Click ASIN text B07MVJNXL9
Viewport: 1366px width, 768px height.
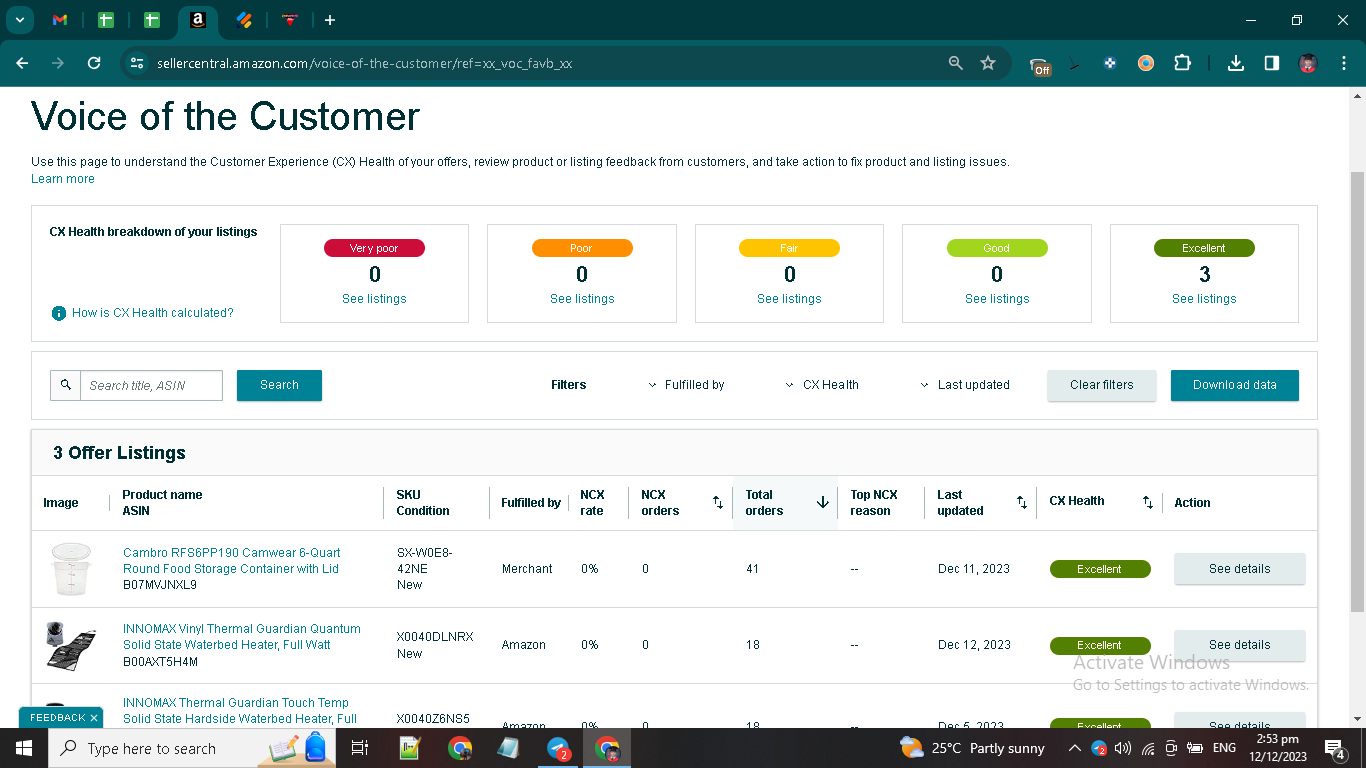pyautogui.click(x=160, y=585)
